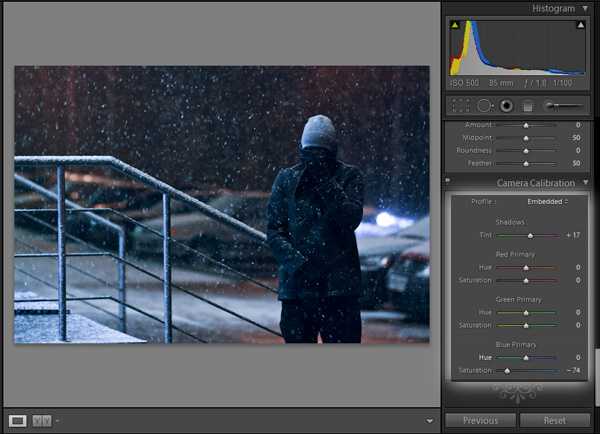This screenshot has width=600, height=434.
Task: Click the Red Primary Hue slider
Action: pos(526,268)
